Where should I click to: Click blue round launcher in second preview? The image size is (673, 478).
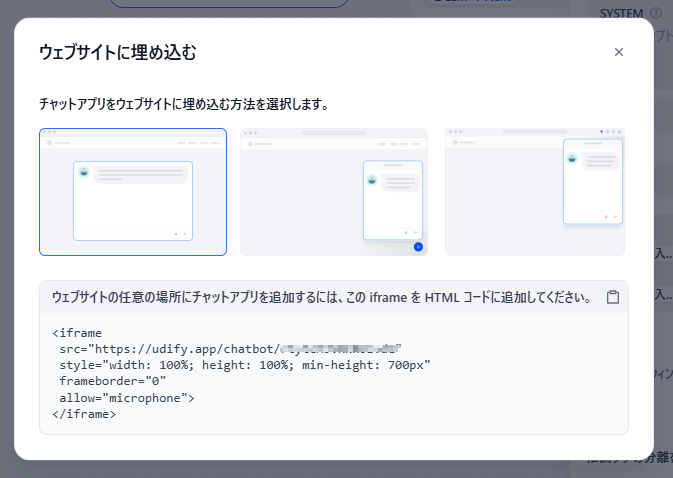[x=418, y=247]
